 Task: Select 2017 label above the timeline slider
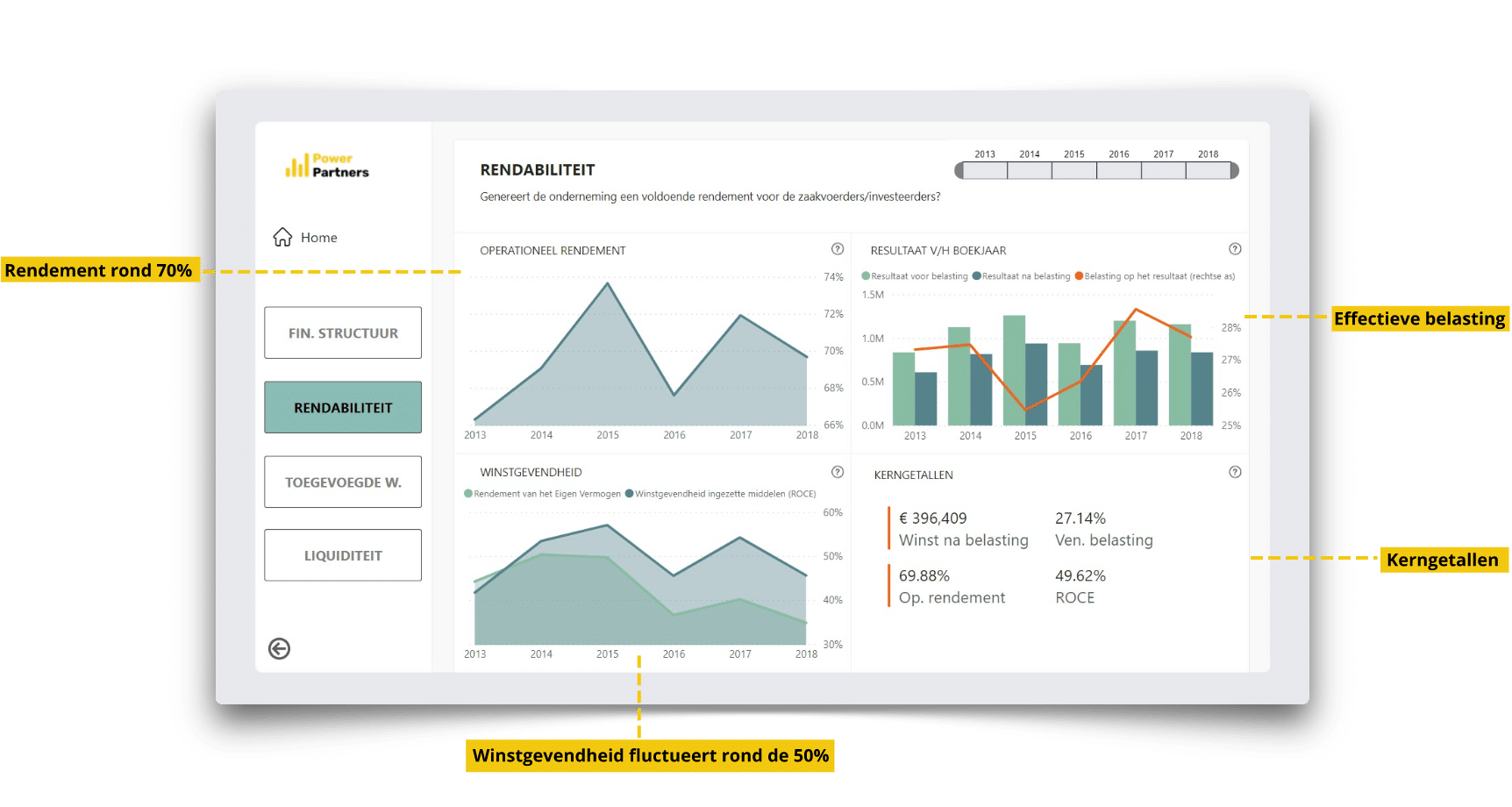1164,154
